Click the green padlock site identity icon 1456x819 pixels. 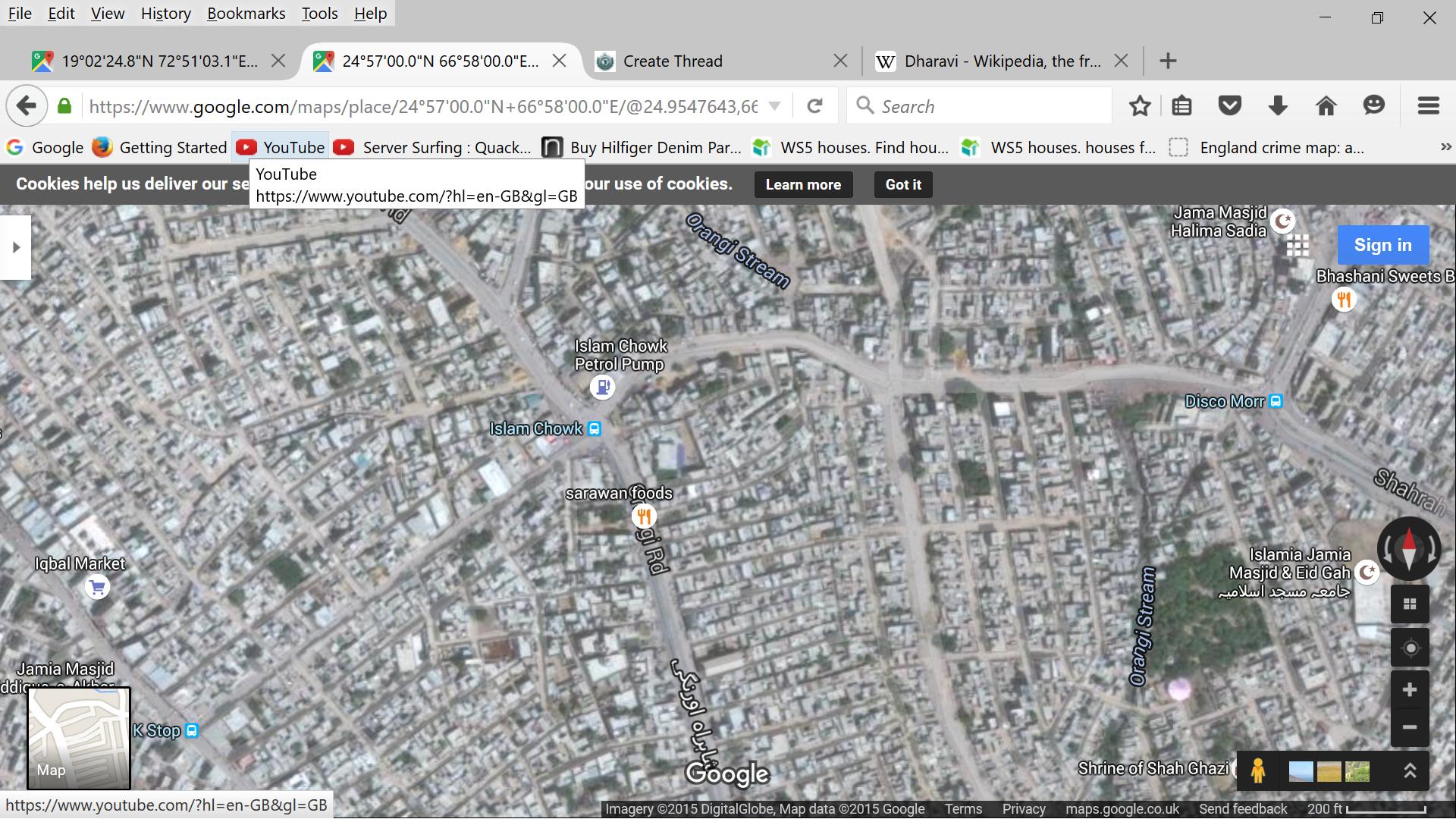point(64,106)
